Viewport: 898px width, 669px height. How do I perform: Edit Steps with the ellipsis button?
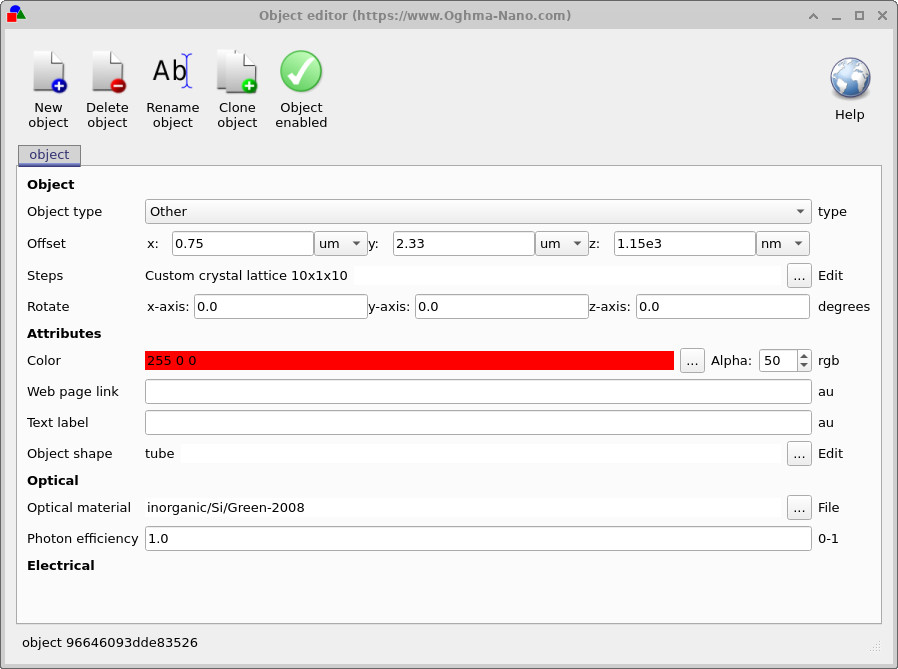799,276
